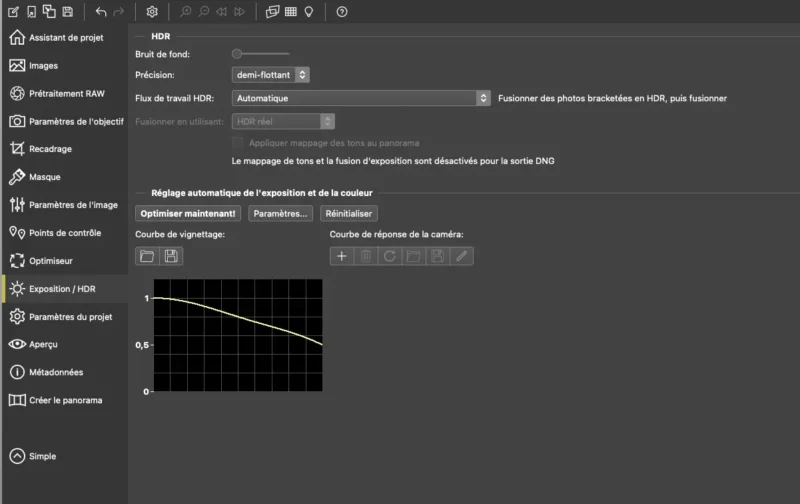The width and height of the screenshot is (800, 504).
Task: Save the vignetting curve with the floppy icon
Action: (x=171, y=256)
